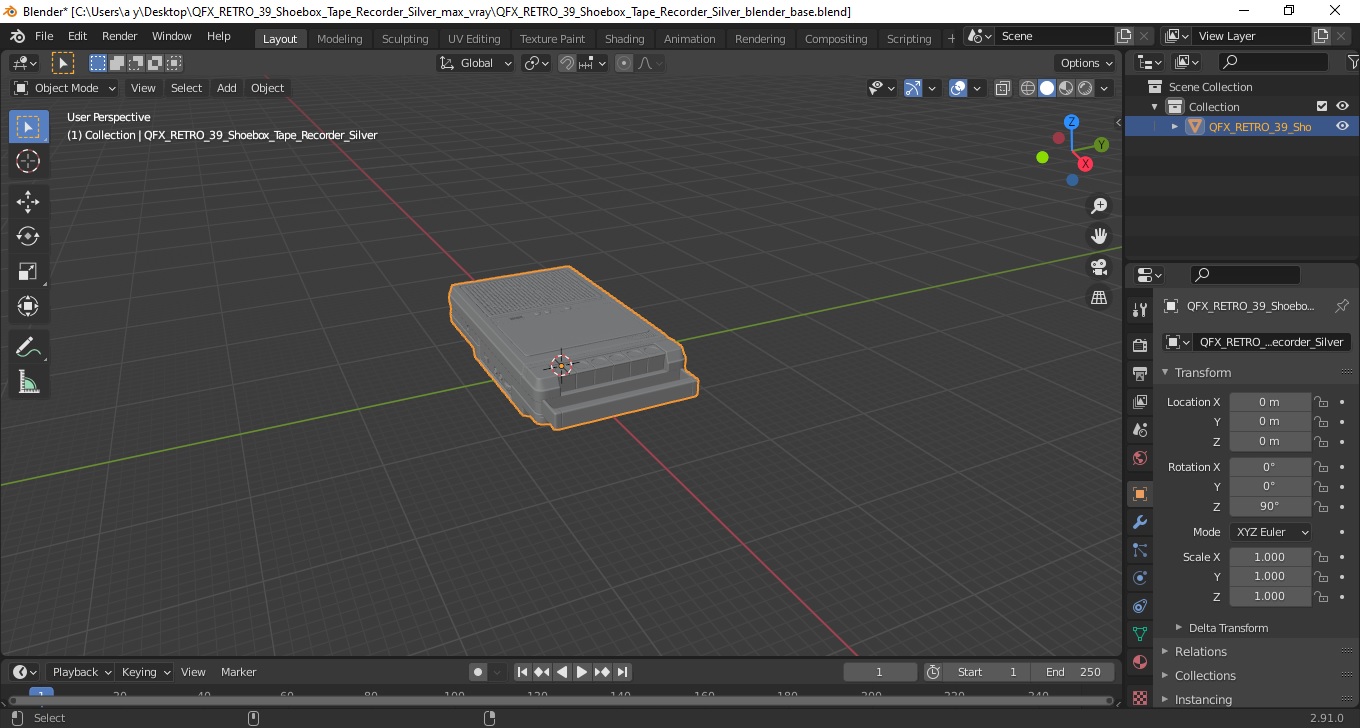The image size is (1360, 728).
Task: Select the Cursor tool in toolbar
Action: [x=28, y=161]
